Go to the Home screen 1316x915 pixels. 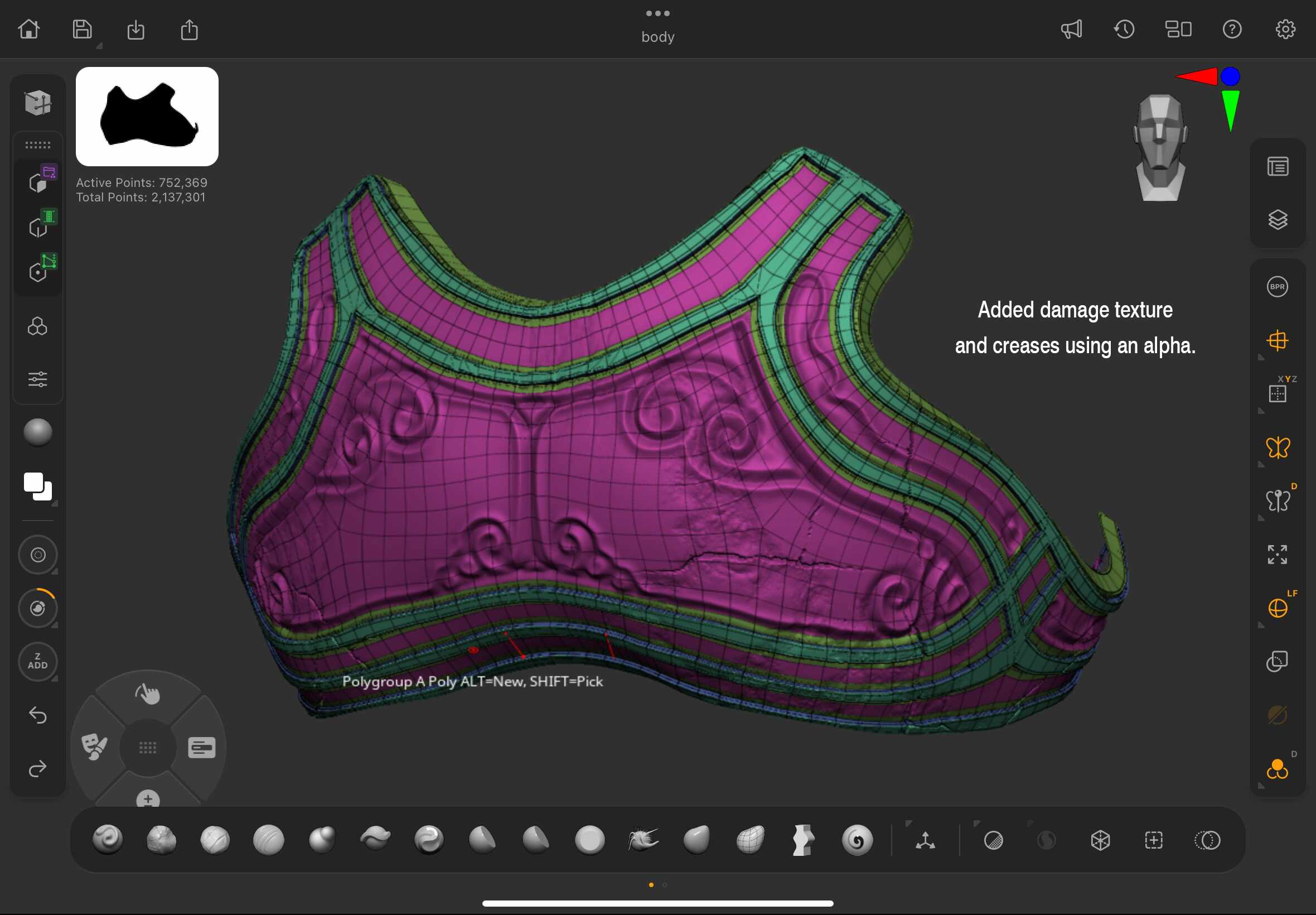(x=28, y=29)
